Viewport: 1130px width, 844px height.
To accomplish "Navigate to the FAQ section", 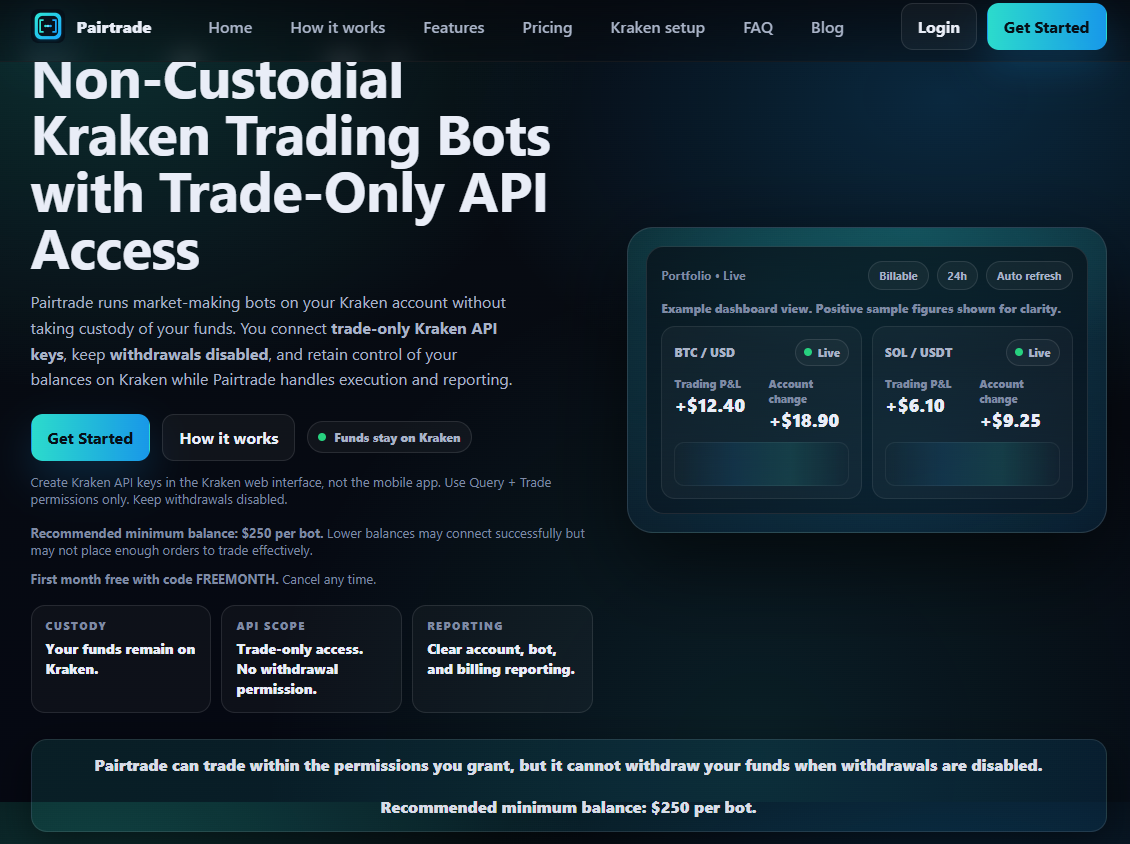I will [758, 27].
